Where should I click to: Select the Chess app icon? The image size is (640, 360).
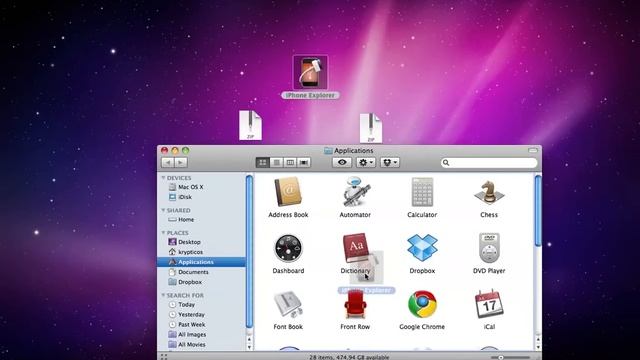coord(489,193)
